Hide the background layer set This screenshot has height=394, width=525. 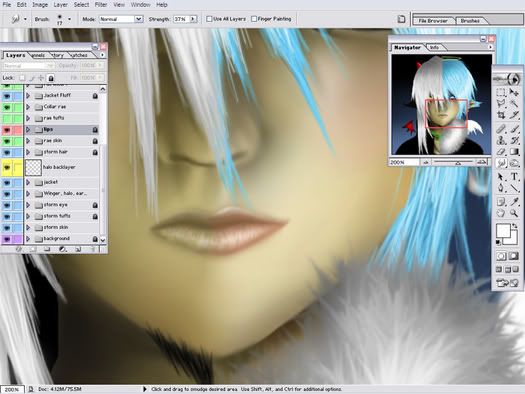coord(7,239)
